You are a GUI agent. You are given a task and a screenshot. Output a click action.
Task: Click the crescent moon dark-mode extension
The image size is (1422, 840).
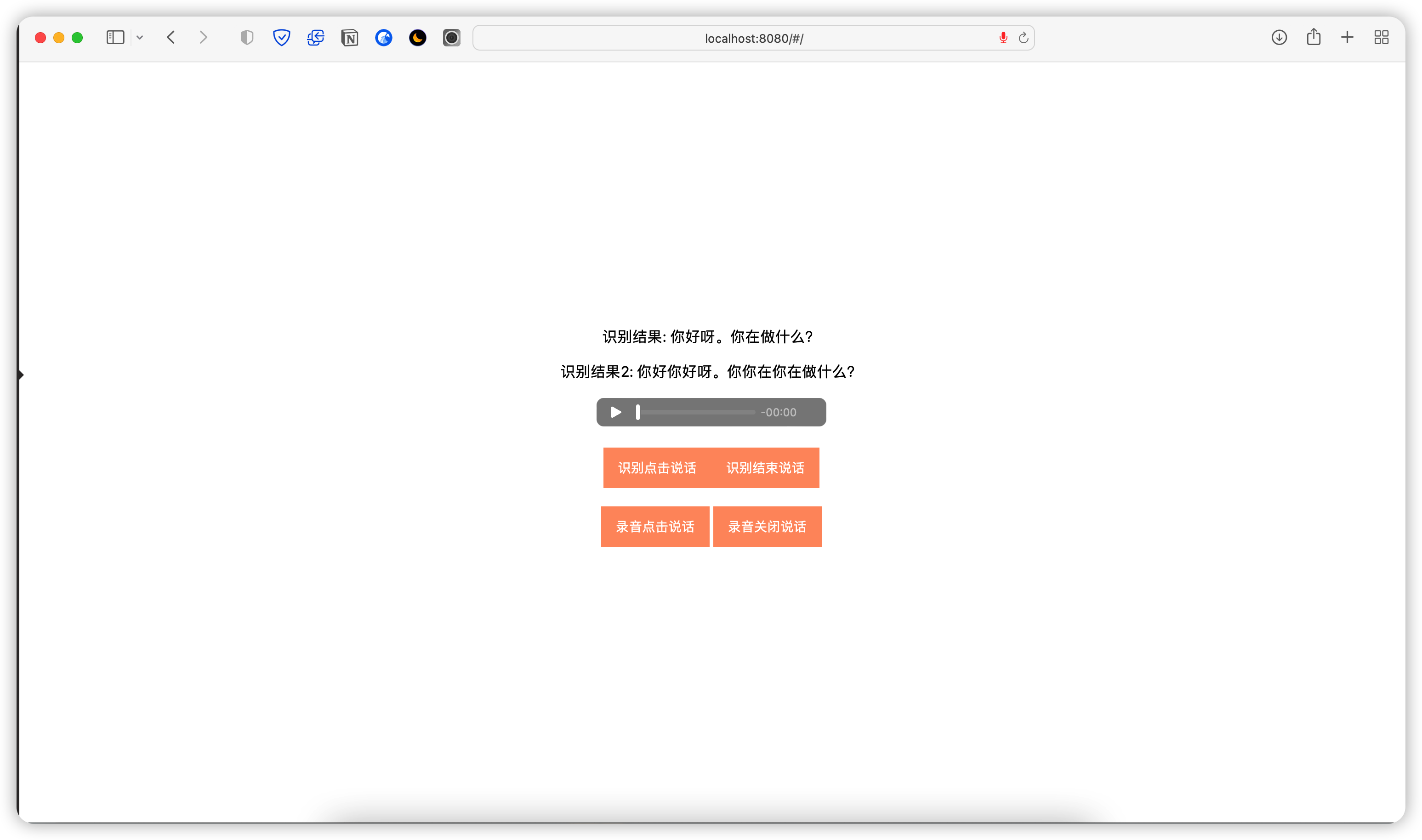pos(418,37)
